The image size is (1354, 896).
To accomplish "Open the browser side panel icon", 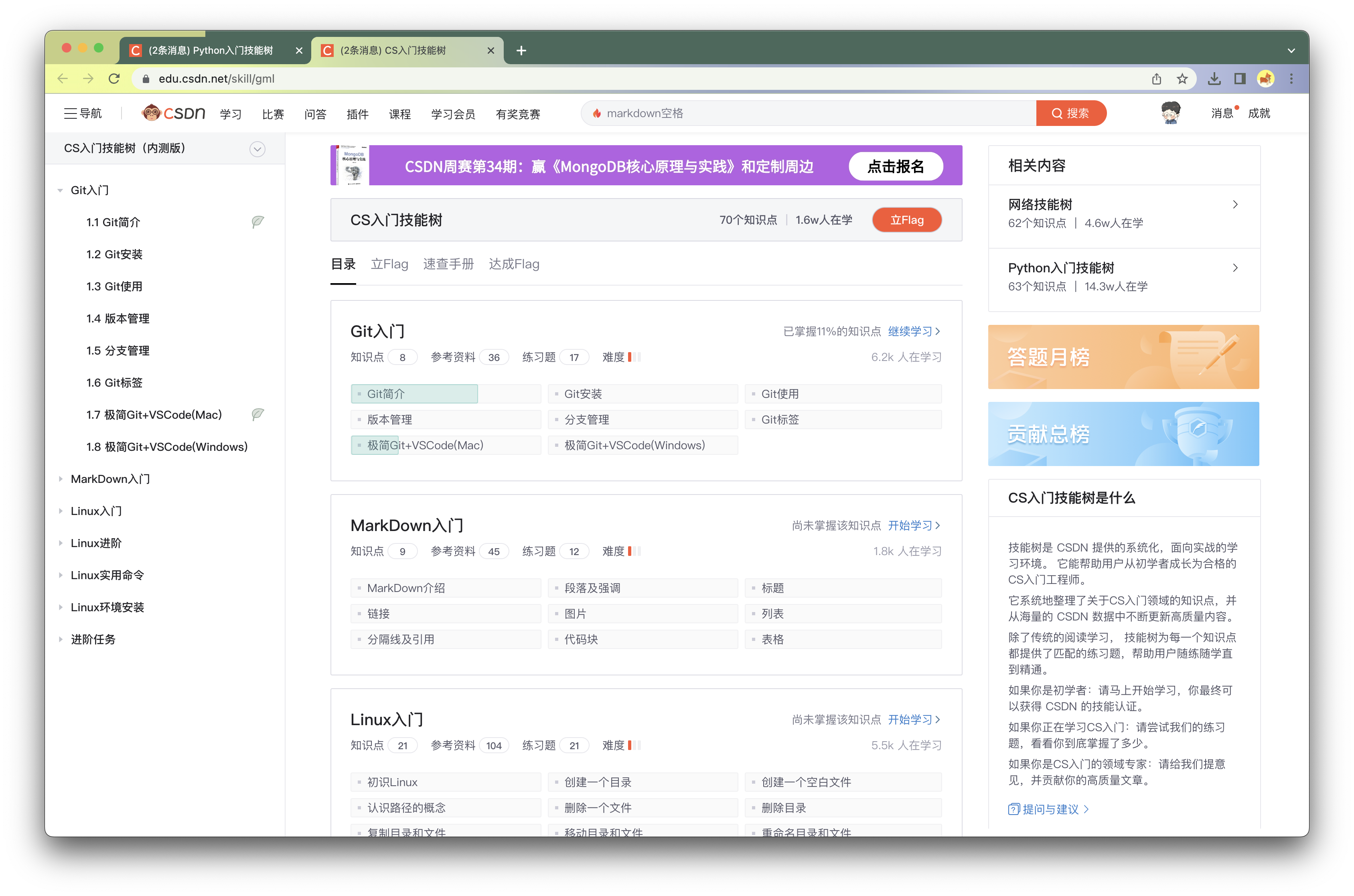I will 1240,79.
